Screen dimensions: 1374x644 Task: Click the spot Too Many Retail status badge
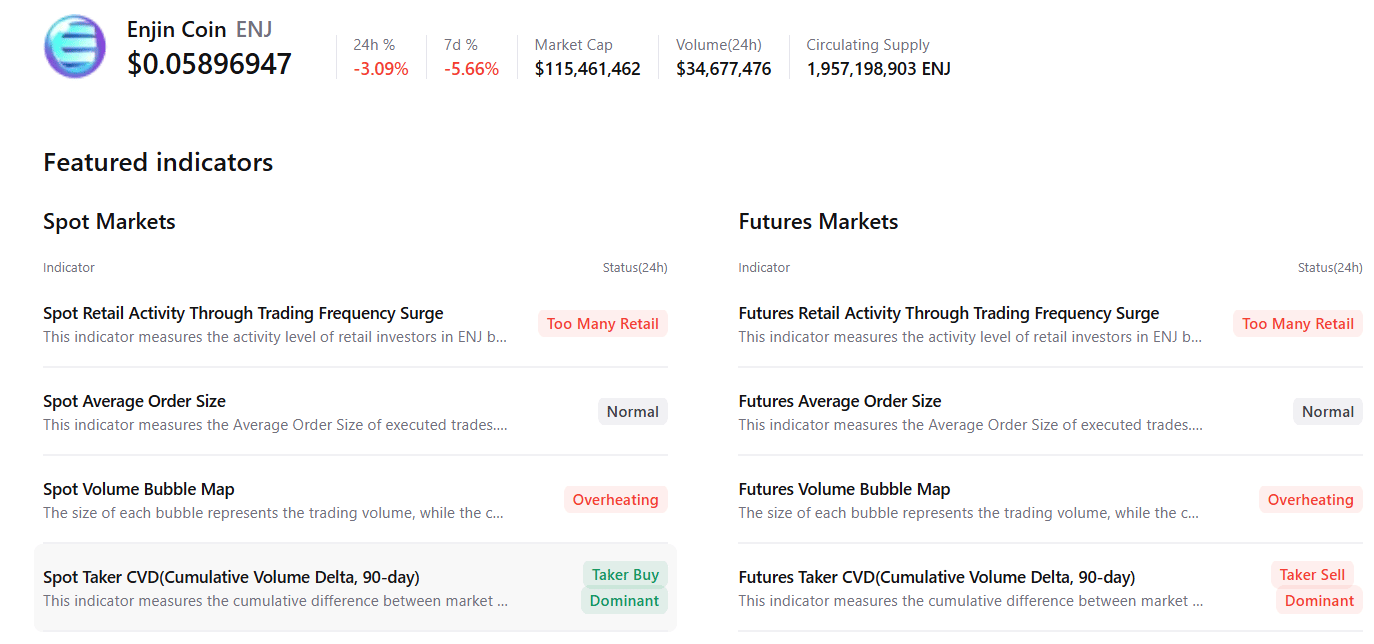point(602,324)
